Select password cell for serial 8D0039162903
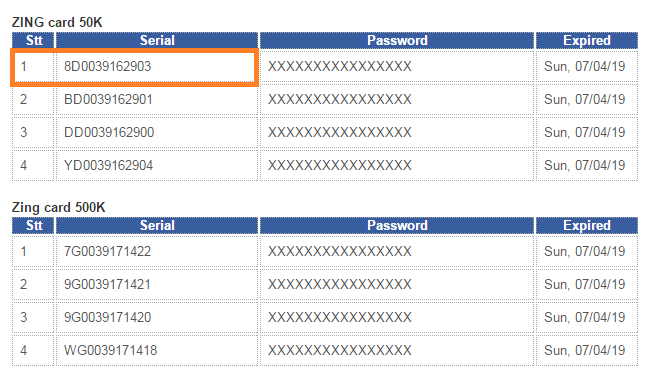 pos(397,66)
